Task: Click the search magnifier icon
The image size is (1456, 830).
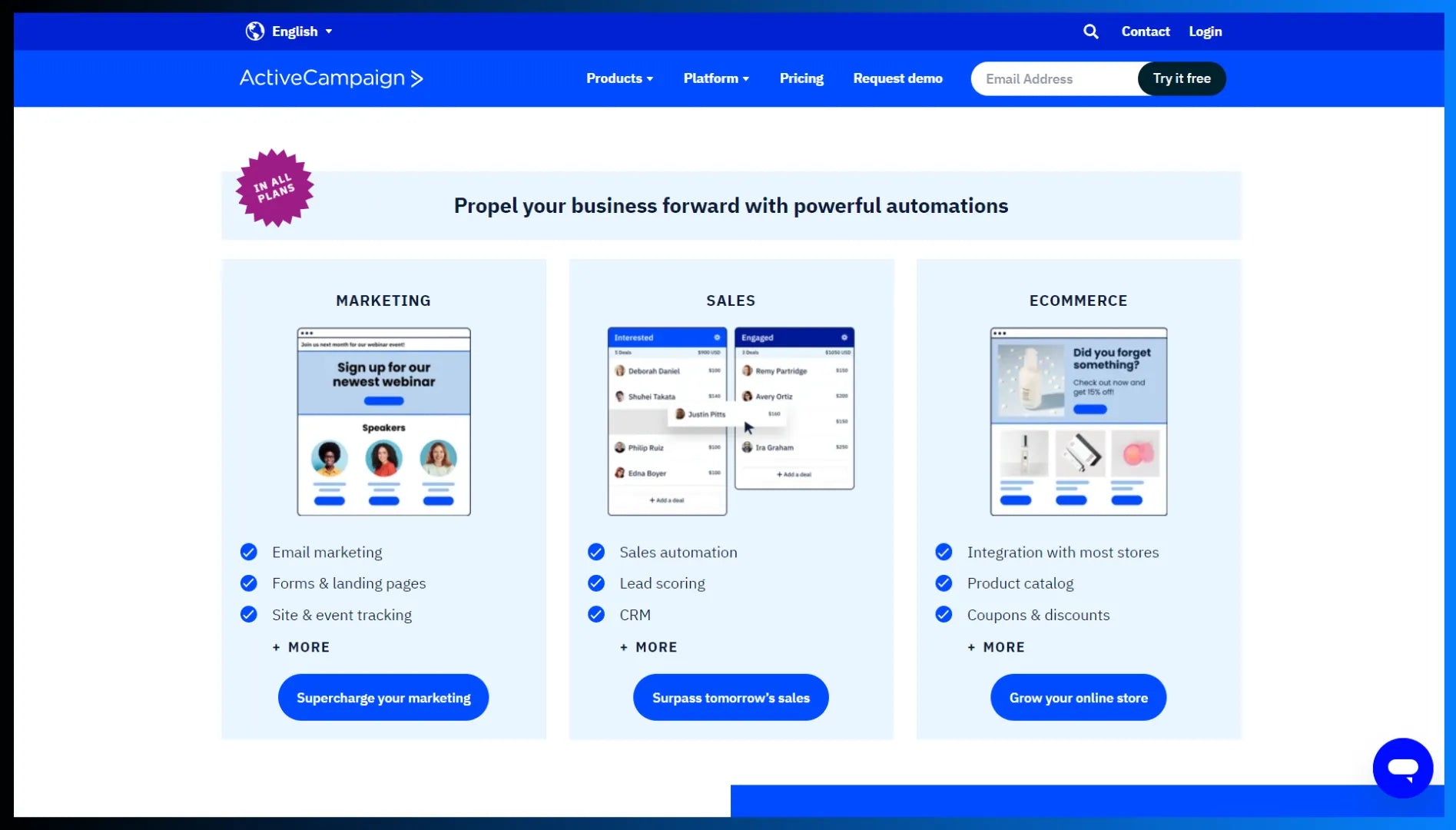Action: pyautogui.click(x=1090, y=32)
